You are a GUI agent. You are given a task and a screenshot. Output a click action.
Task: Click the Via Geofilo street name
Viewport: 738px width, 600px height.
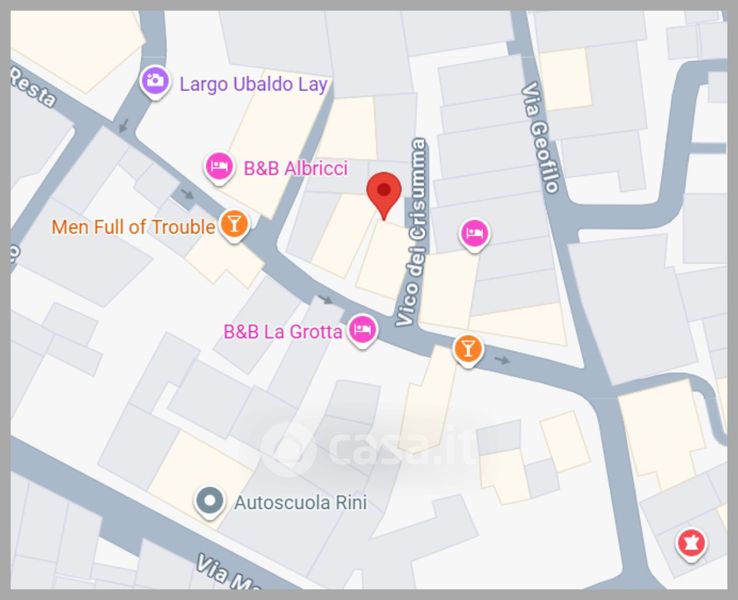point(540,137)
